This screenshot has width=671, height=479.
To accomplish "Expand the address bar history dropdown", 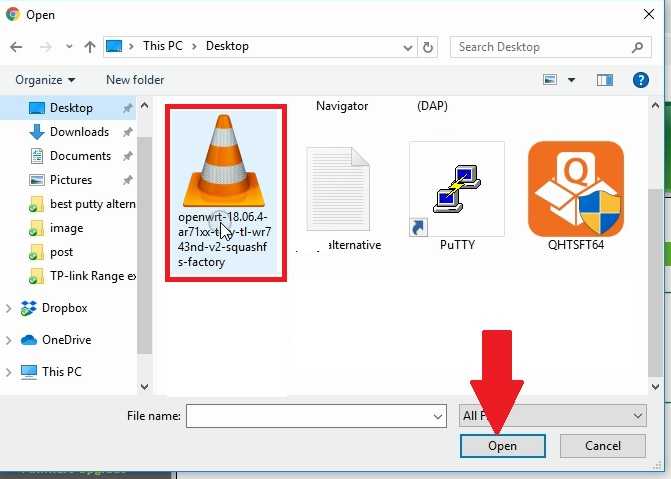I will click(408, 47).
